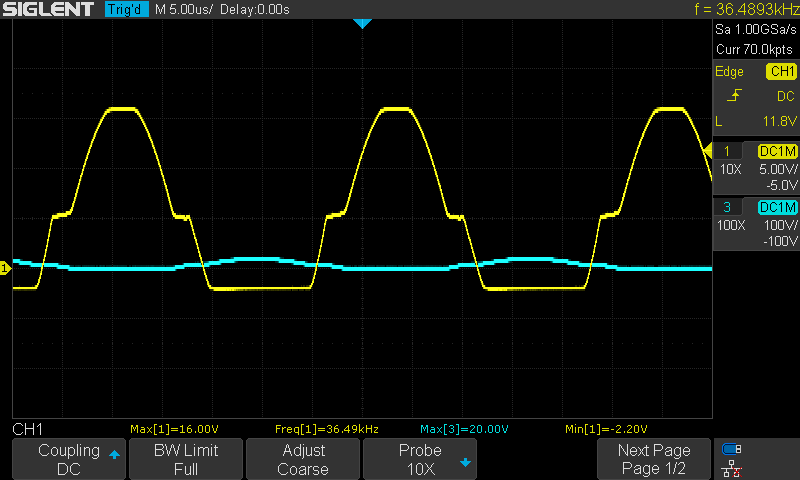Click the Curr 70.0kpts memory depth
This screenshot has width=800, height=480.
tap(754, 49)
